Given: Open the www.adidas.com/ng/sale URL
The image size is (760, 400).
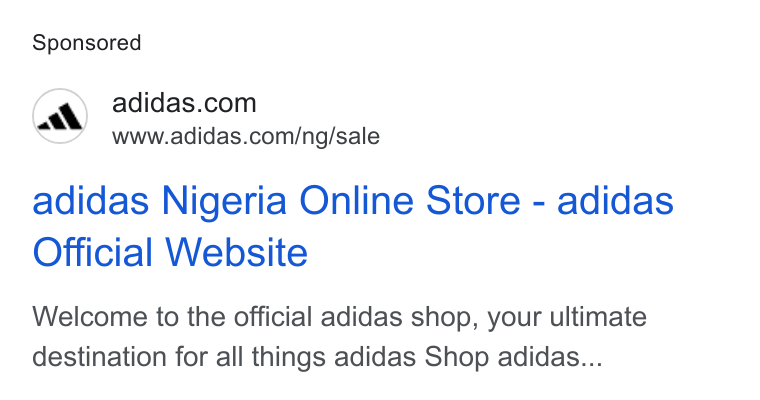Looking at the screenshot, I should point(246,136).
